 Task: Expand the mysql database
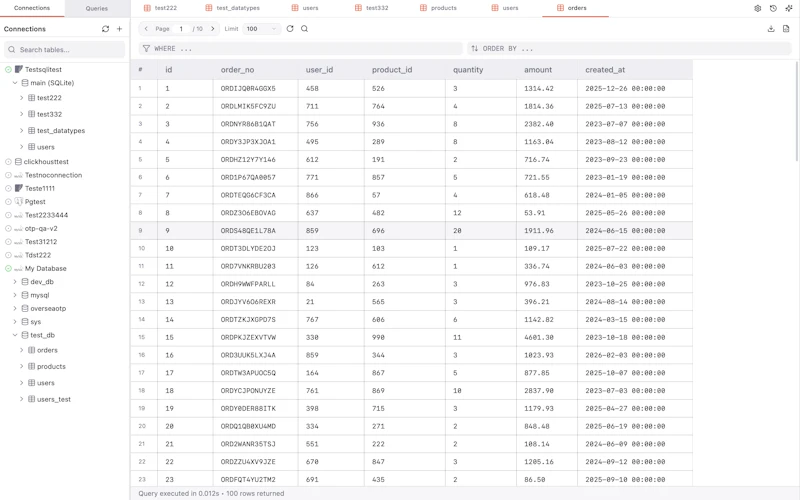[x=15, y=295]
